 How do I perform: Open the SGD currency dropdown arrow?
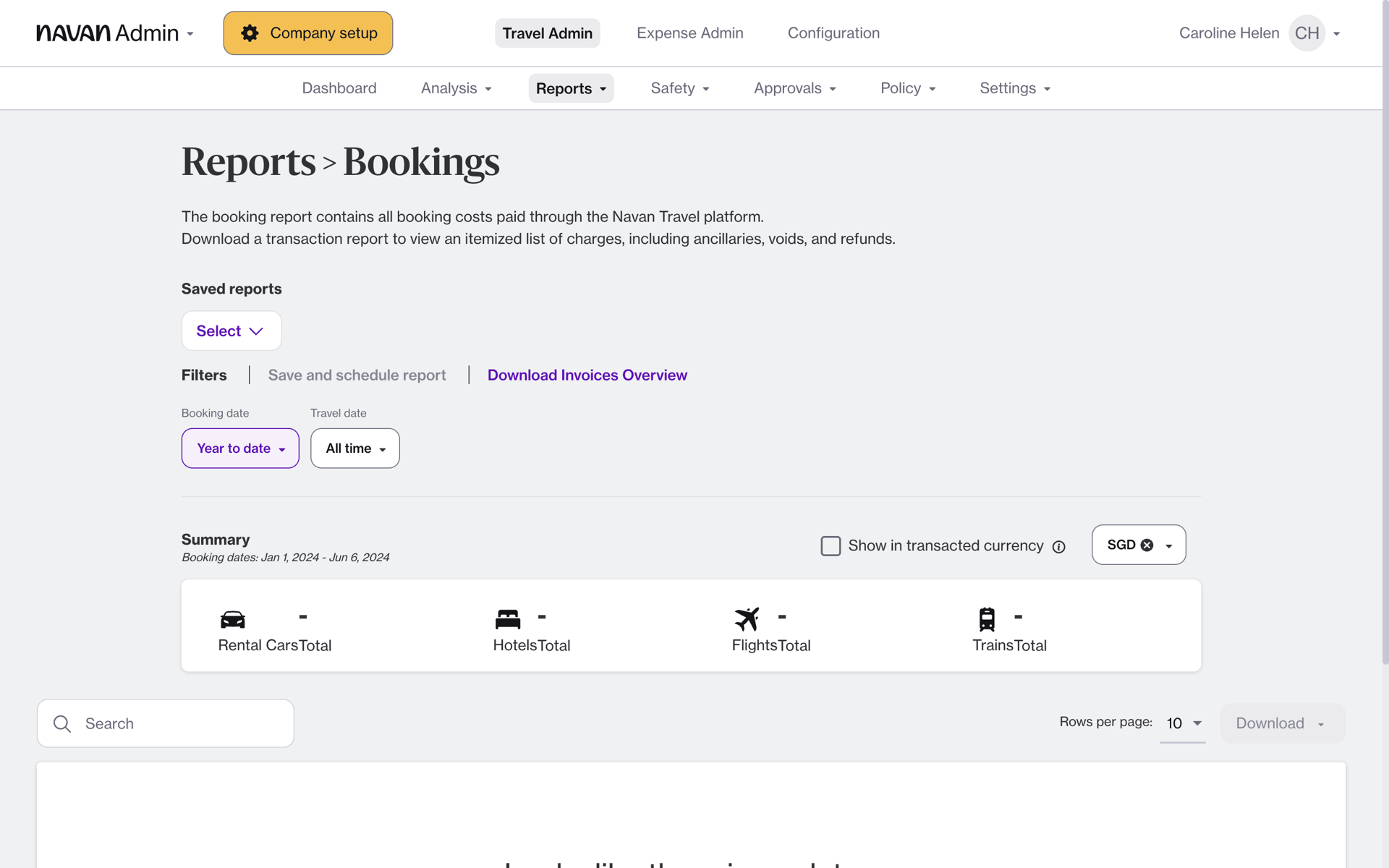point(1169,546)
